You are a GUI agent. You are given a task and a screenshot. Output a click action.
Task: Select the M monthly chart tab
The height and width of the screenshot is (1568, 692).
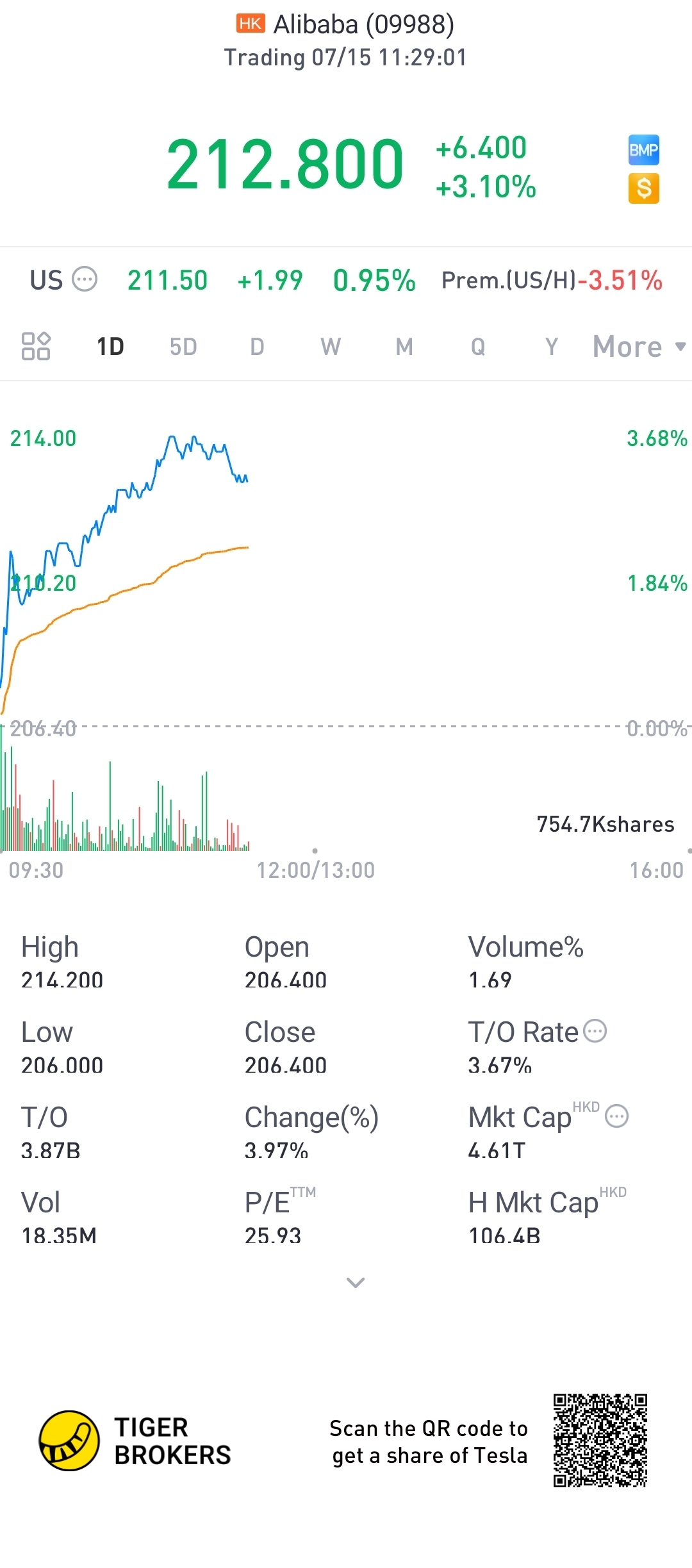(404, 347)
